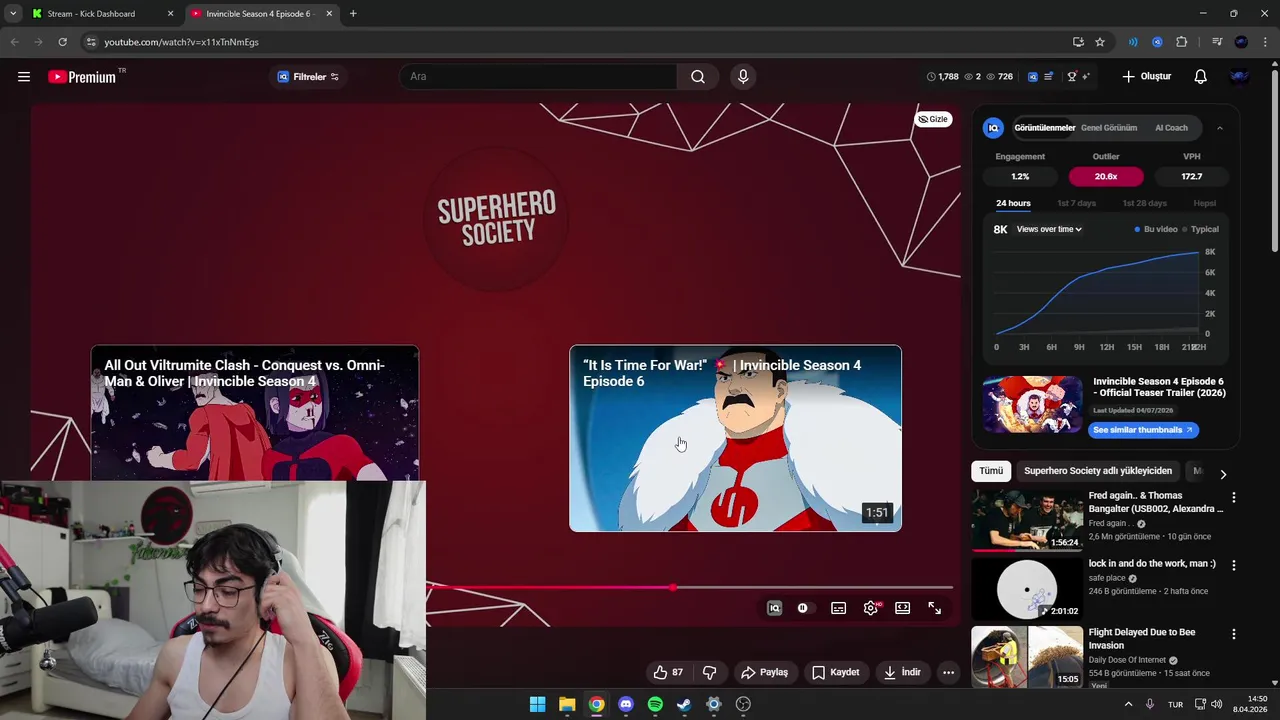Select the Hepsi time range
This screenshot has width=1280, height=720.
1205,203
